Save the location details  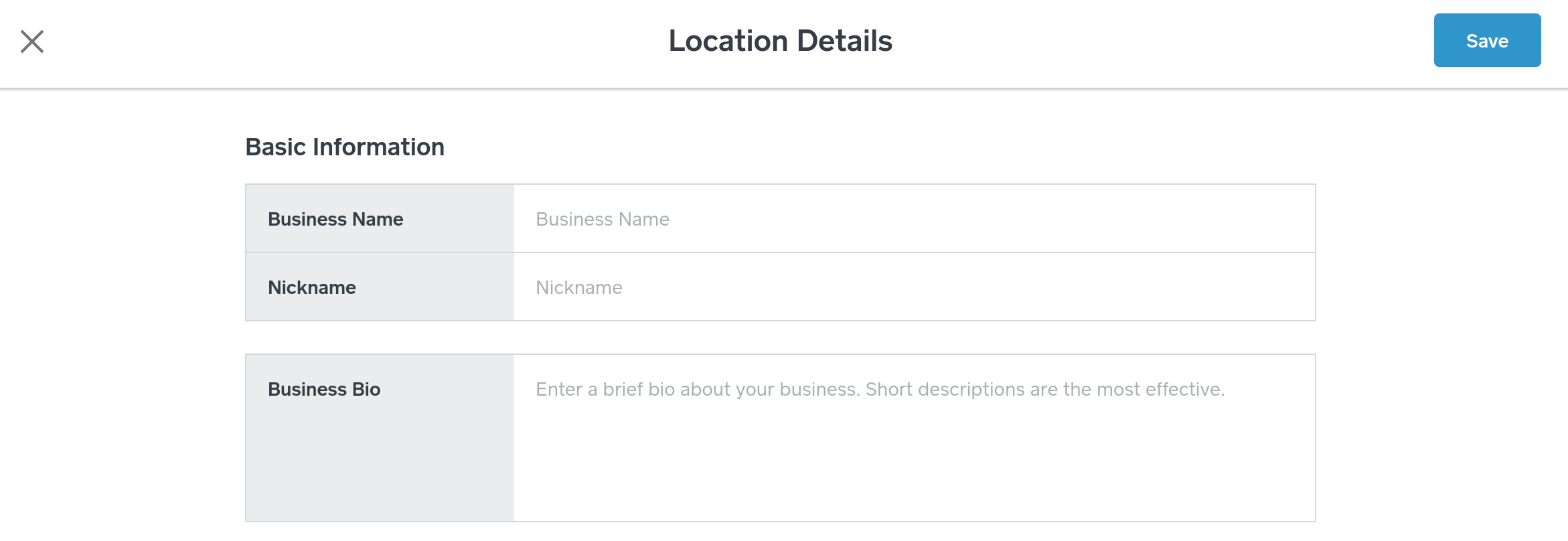point(1486,41)
